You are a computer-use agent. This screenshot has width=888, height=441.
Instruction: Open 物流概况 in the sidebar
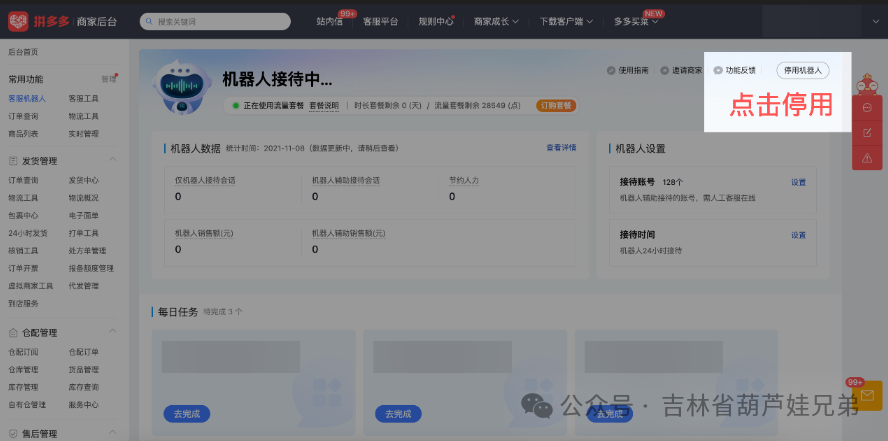[83, 198]
